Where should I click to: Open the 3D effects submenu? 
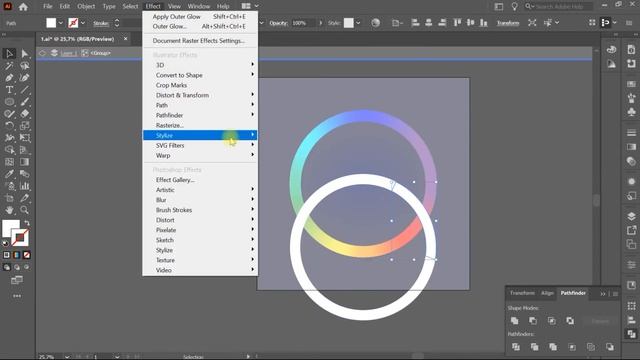coord(200,65)
